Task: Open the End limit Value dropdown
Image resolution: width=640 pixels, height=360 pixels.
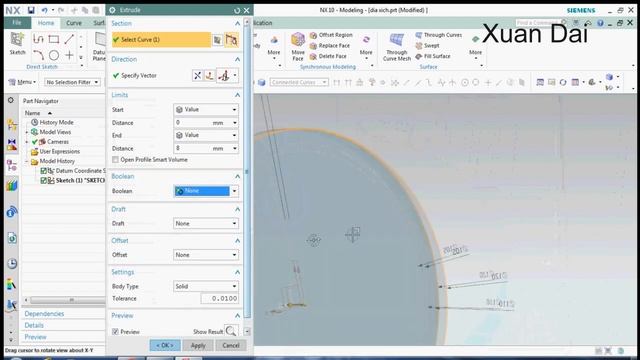Action: click(x=206, y=135)
